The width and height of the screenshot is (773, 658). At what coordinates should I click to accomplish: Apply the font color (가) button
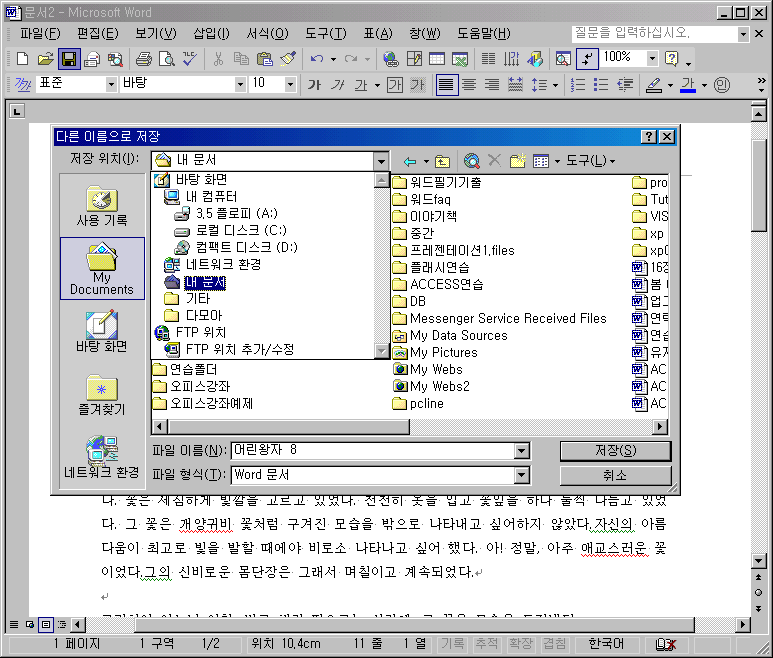coord(688,85)
